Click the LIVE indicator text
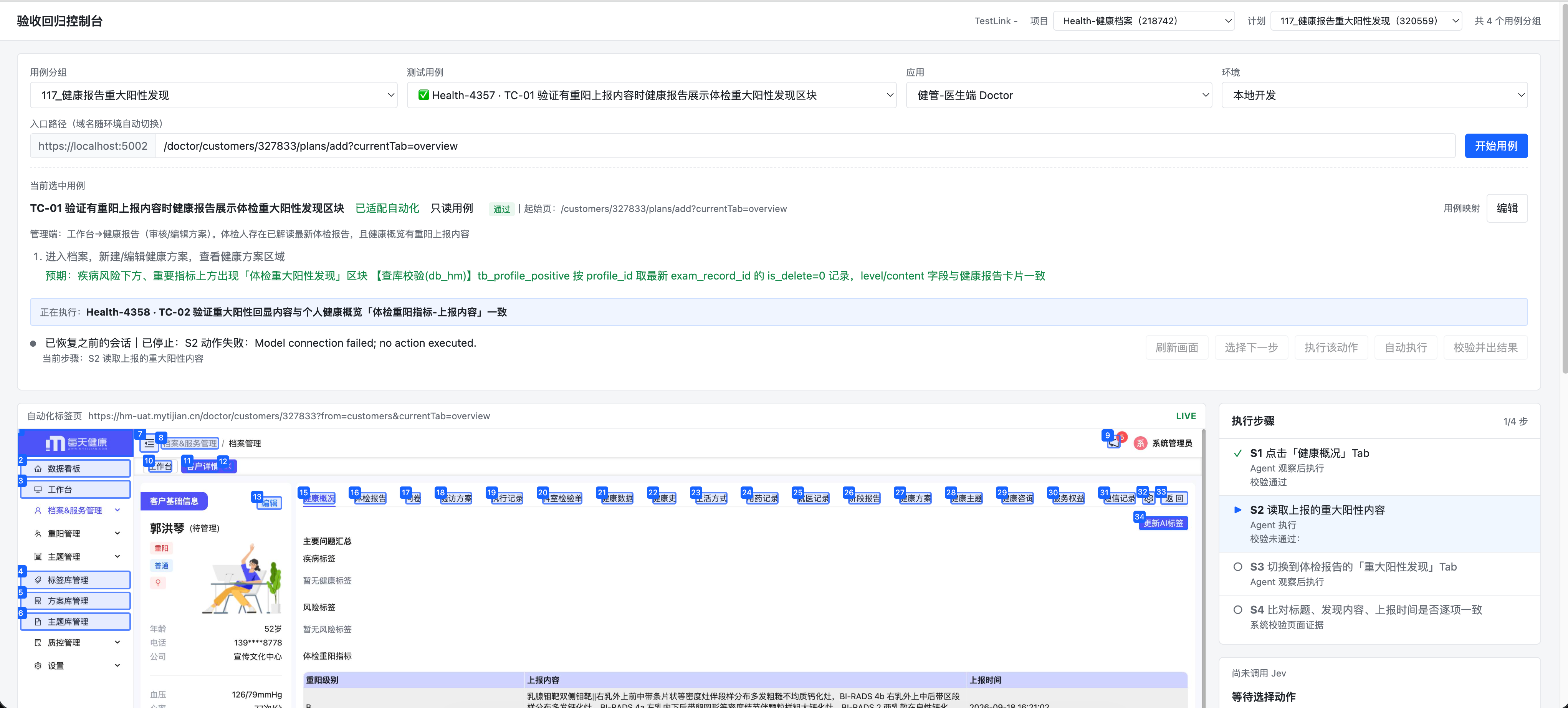 click(1186, 417)
